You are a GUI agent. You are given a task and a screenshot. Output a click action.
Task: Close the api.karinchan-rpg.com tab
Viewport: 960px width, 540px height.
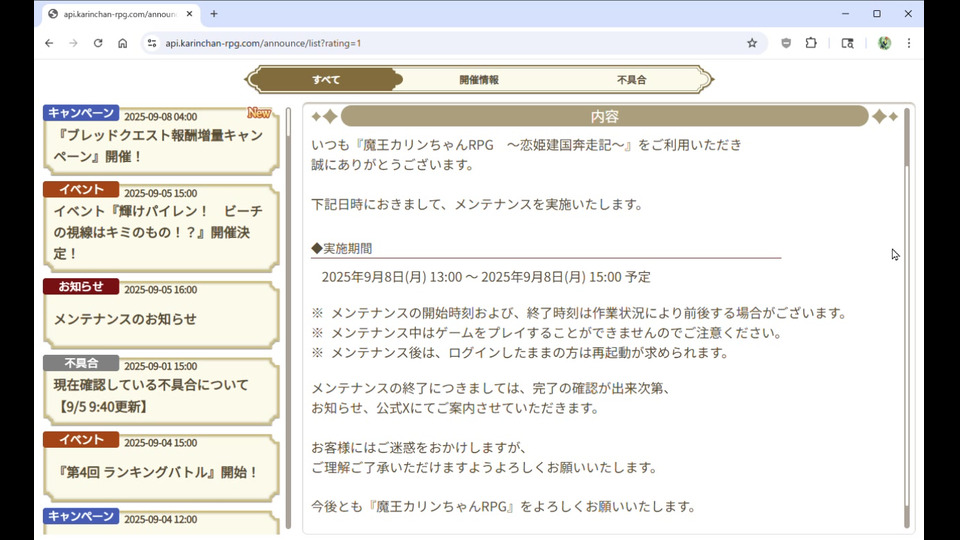pos(189,13)
